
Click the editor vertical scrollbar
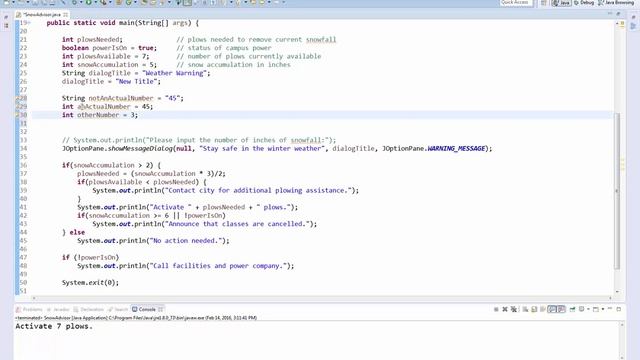click(617, 191)
